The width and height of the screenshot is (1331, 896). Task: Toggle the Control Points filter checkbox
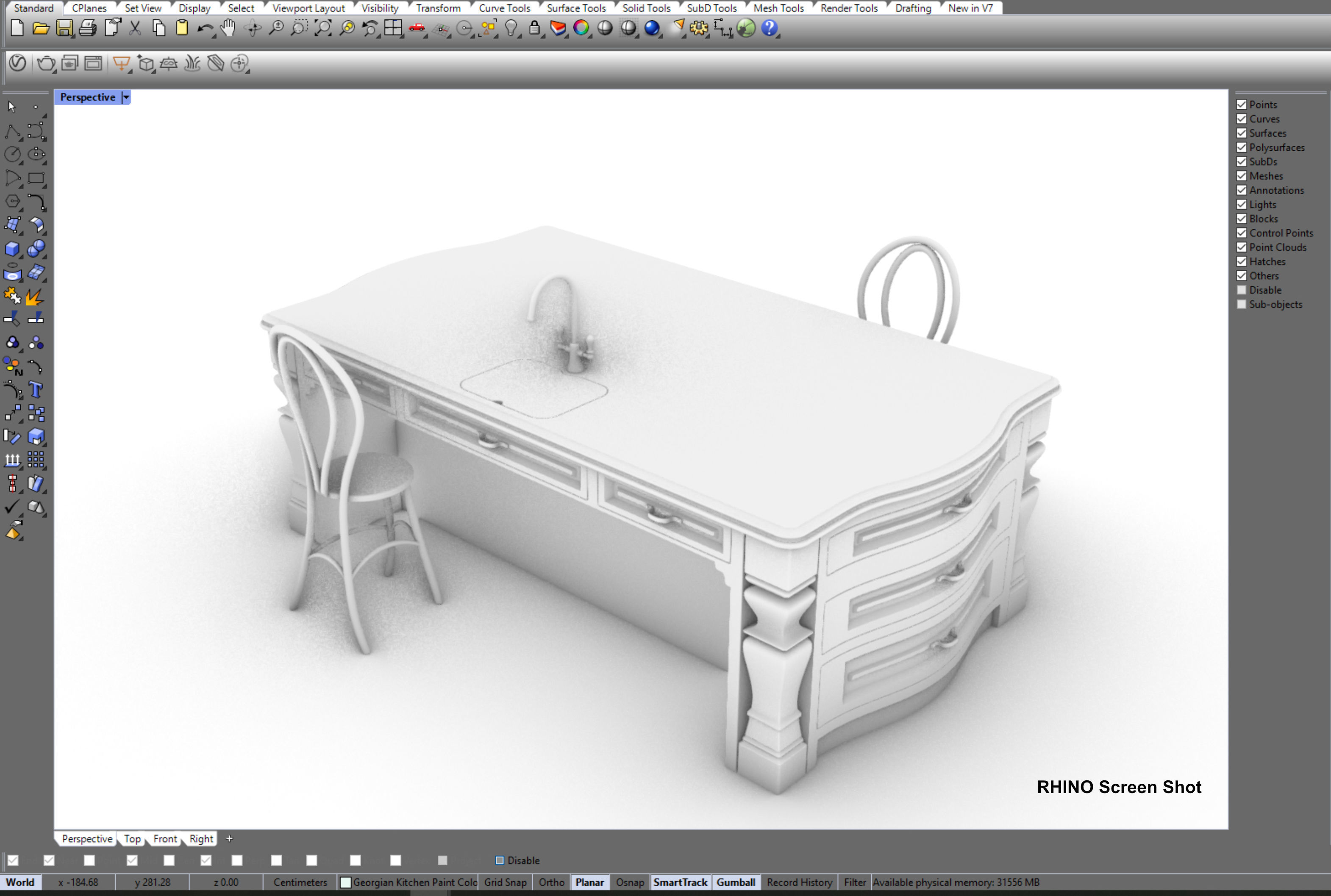point(1241,233)
